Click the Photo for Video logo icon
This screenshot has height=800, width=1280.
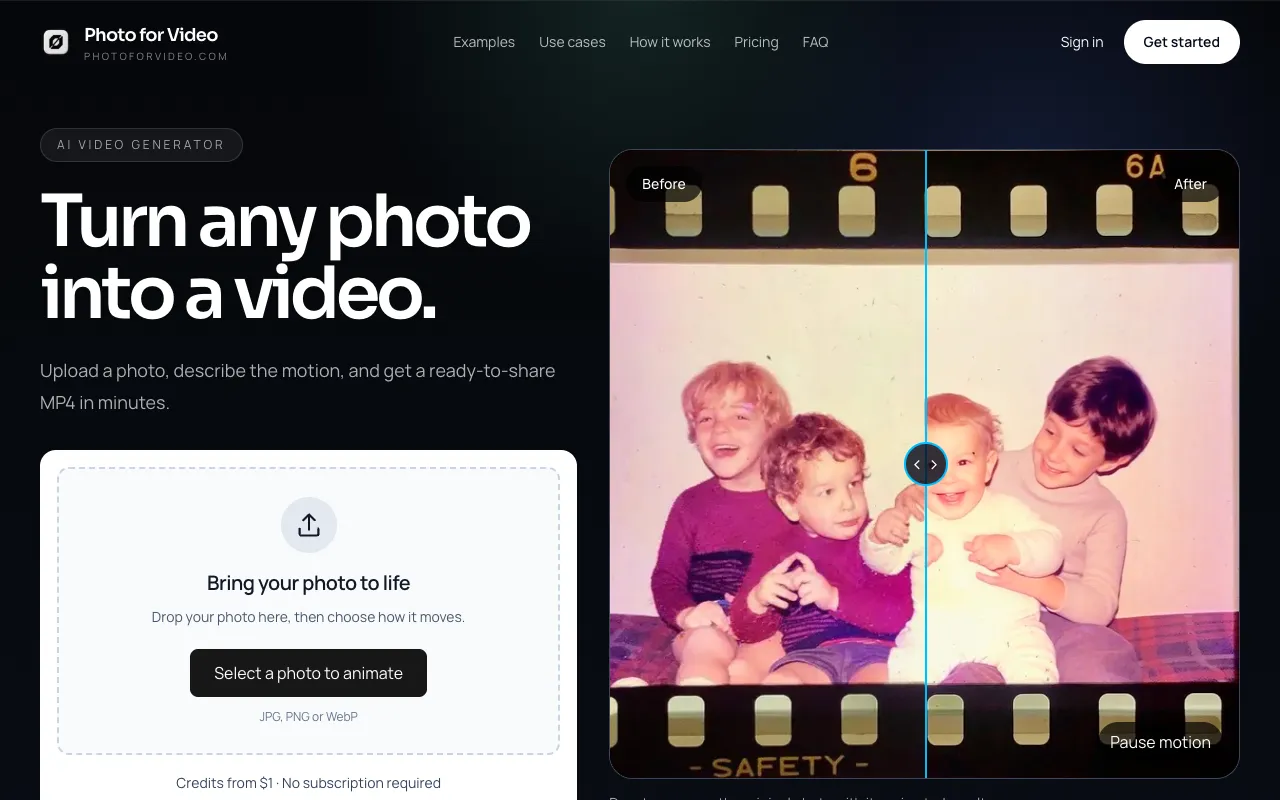click(56, 42)
